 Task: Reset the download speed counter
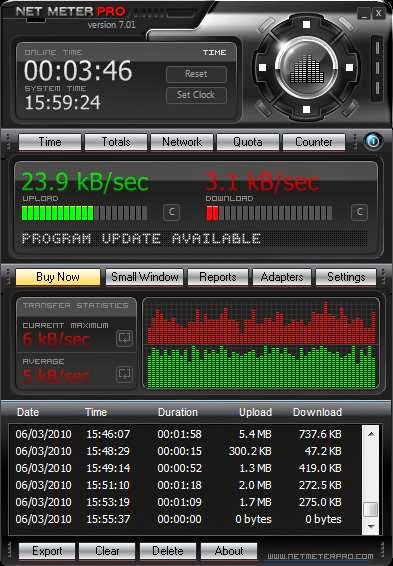(359, 212)
